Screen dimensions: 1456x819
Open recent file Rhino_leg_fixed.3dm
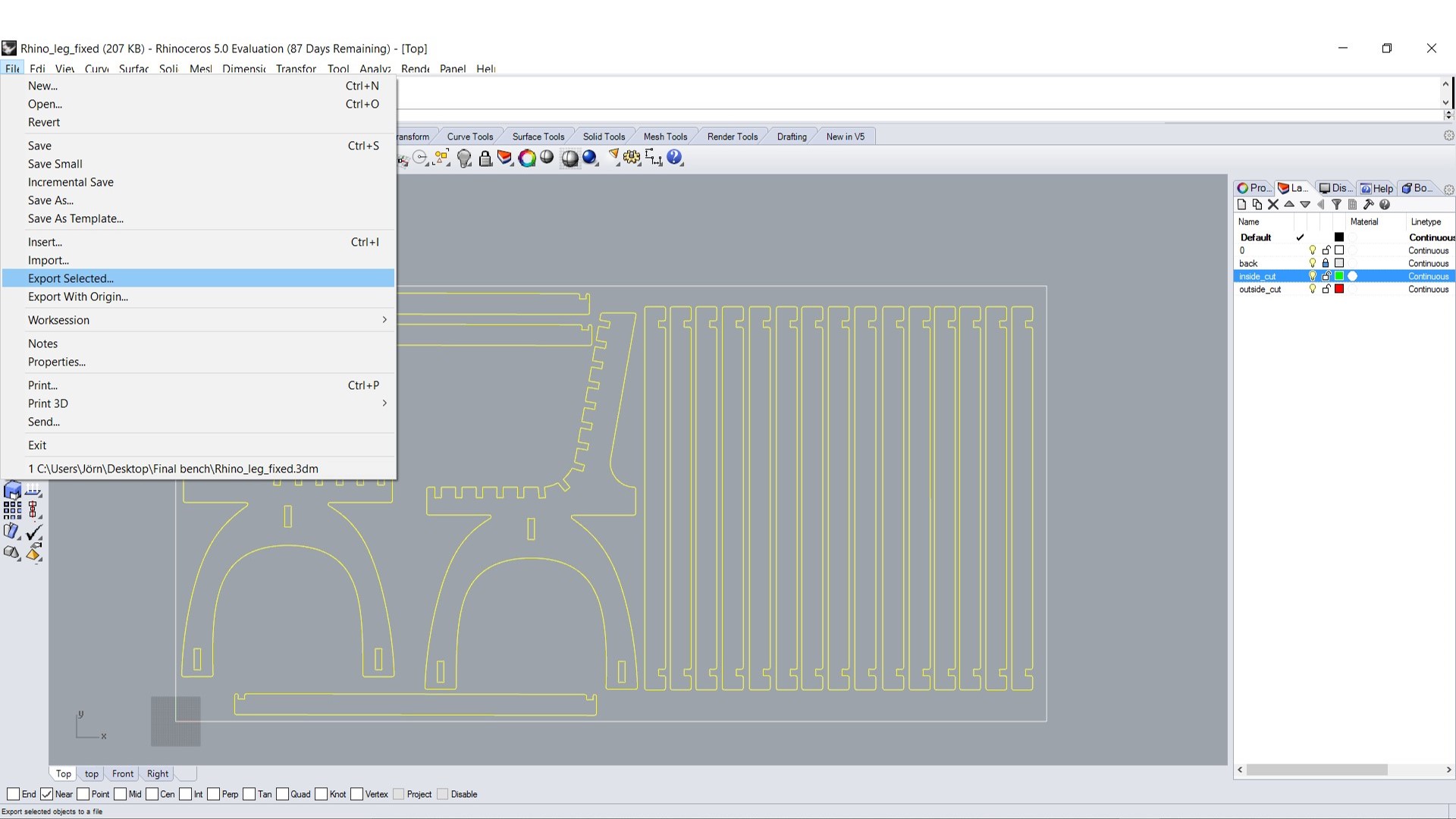(x=173, y=469)
